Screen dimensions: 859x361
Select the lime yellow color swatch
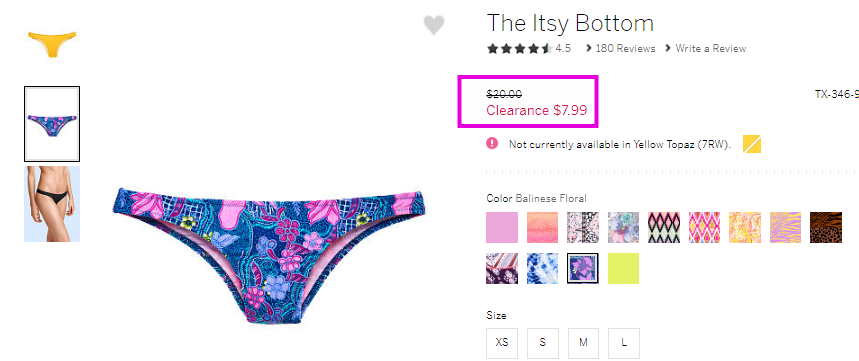(623, 268)
